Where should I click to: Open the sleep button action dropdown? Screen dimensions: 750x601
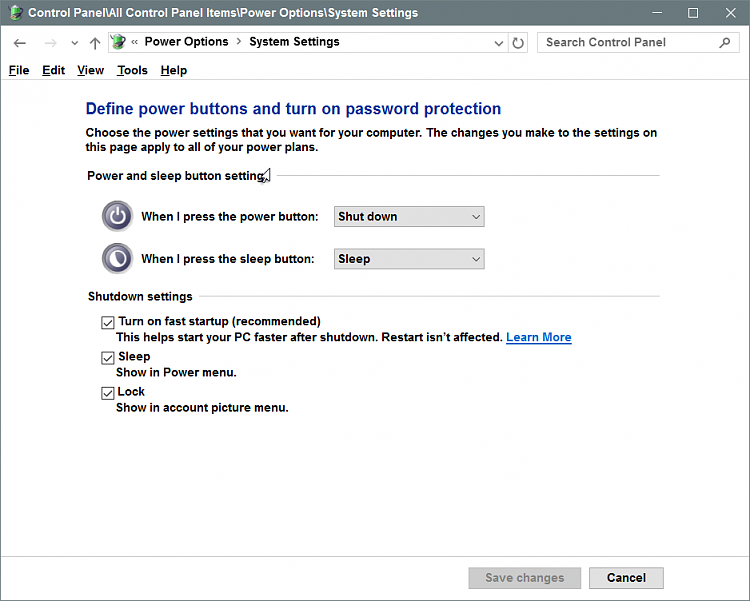409,259
